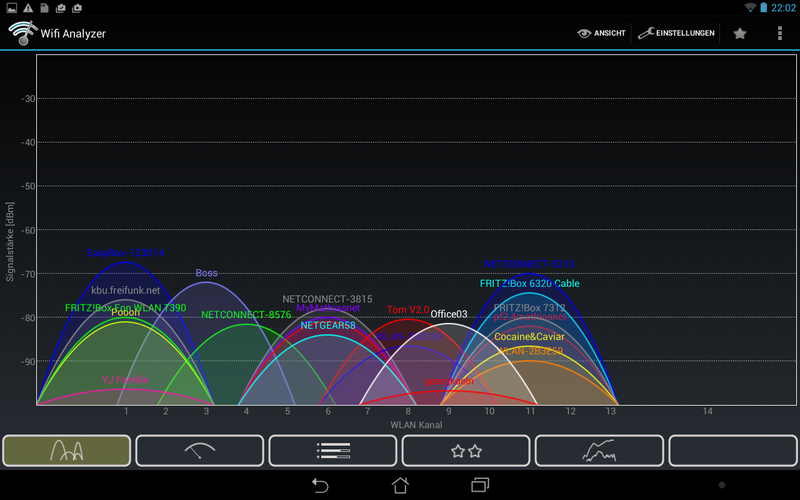Open the channel rating stars view
Image resolution: width=800 pixels, height=500 pixels.
466,451
